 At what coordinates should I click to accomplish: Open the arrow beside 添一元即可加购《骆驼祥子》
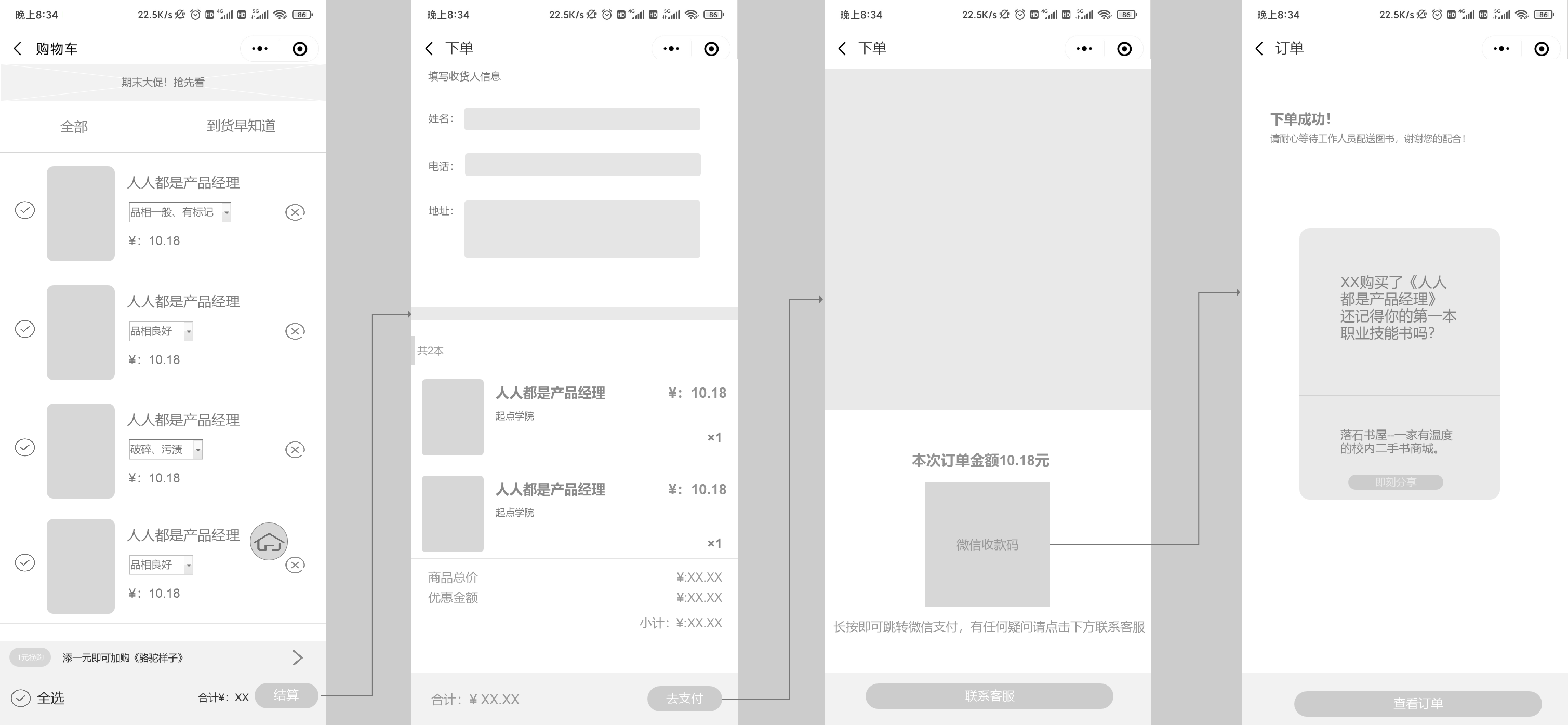point(297,657)
